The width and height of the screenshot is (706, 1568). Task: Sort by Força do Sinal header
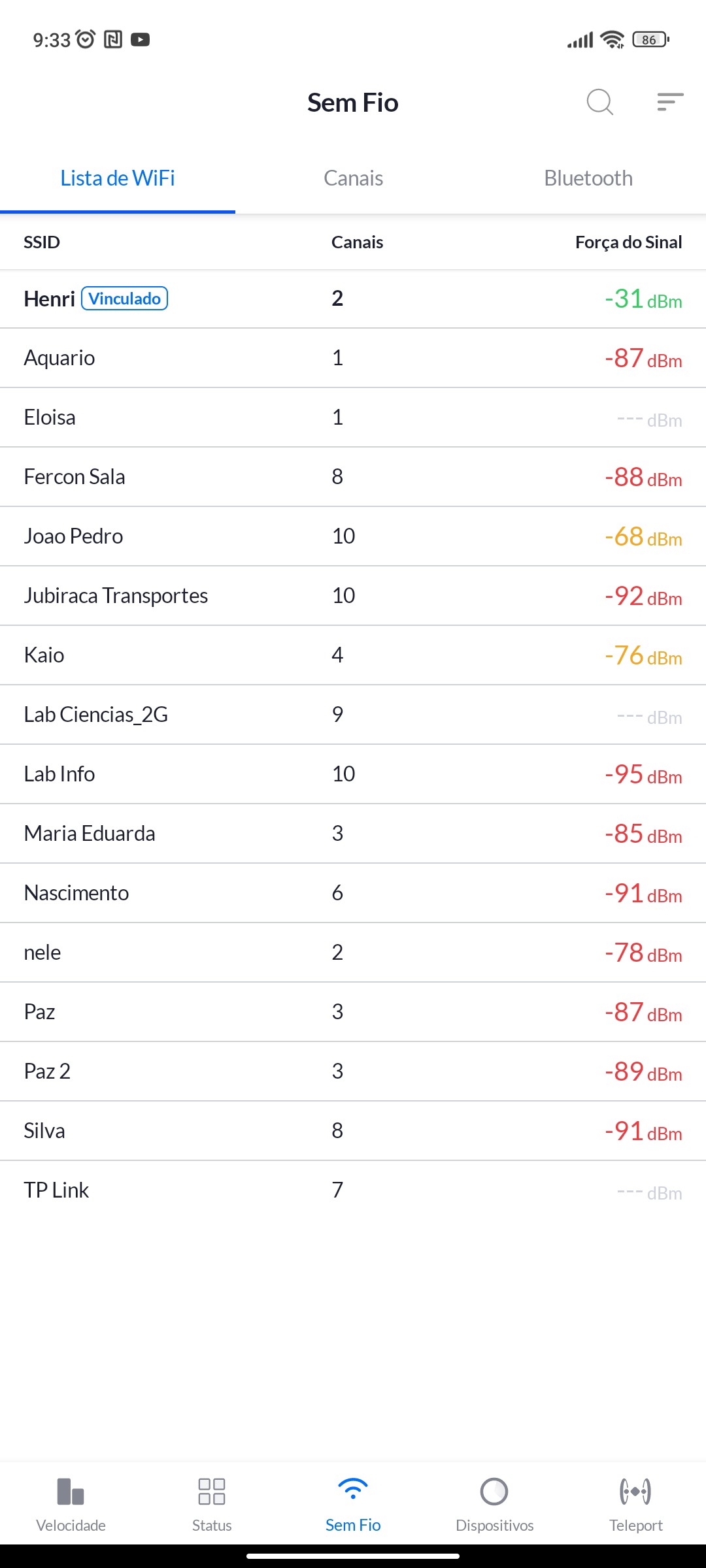(x=628, y=242)
